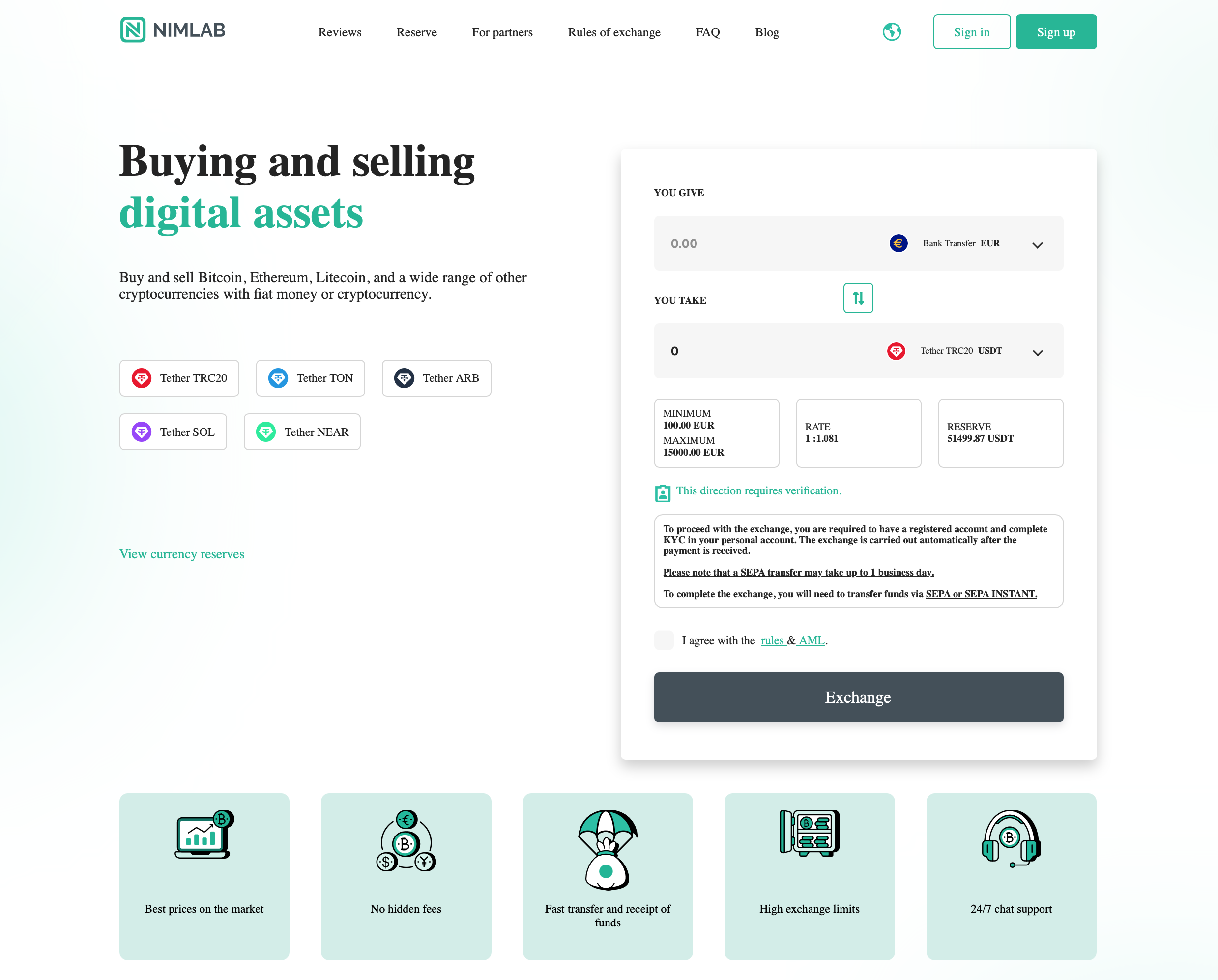Click the NIMLAB logo icon
This screenshot has width=1218, height=980.
tap(133, 30)
